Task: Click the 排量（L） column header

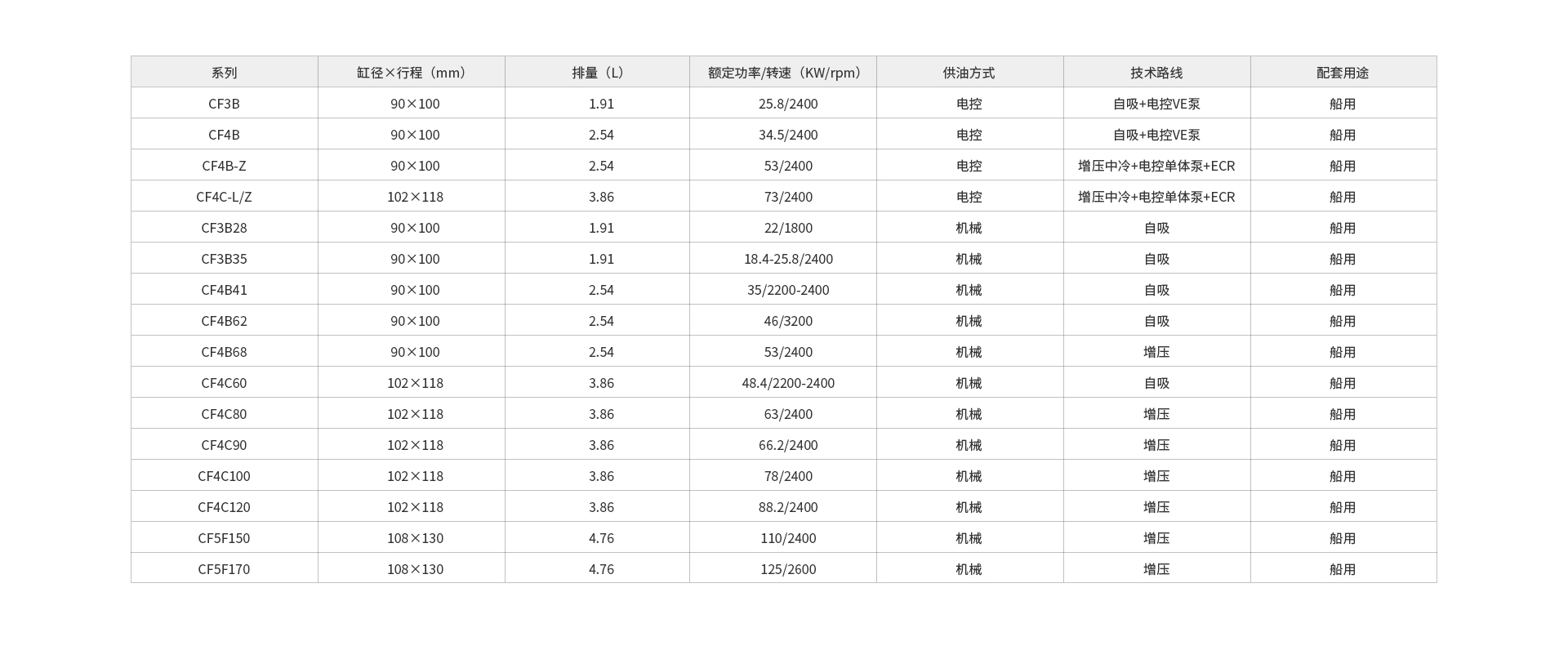Action: click(598, 73)
